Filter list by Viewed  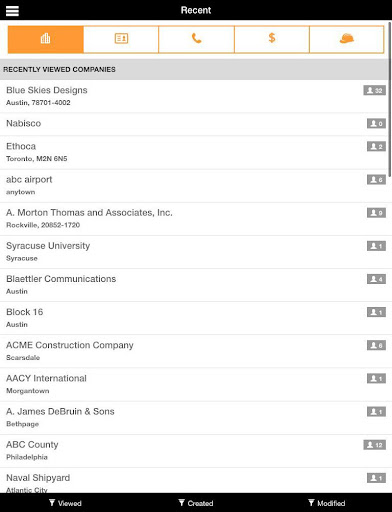(x=65, y=503)
